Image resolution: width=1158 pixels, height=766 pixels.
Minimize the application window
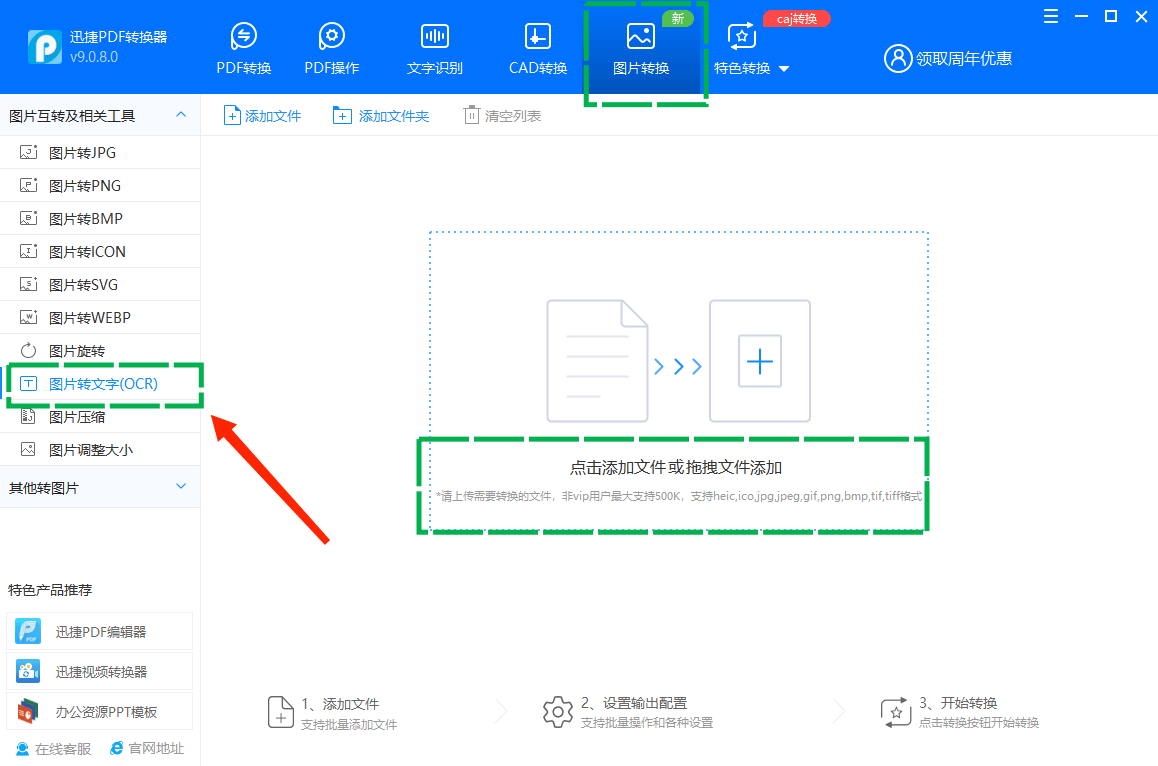1081,16
